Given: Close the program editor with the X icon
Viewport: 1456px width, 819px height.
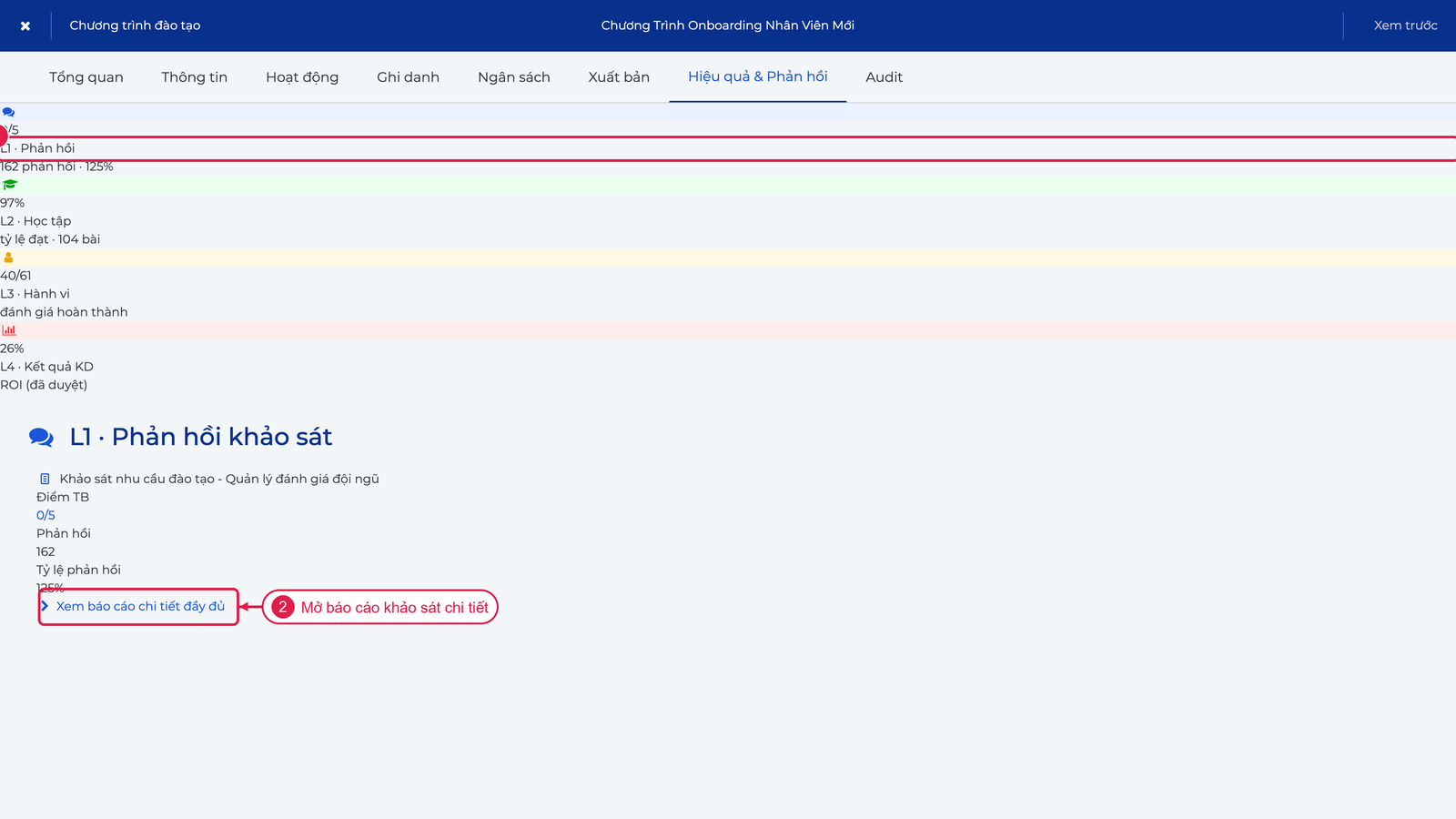Looking at the screenshot, I should click(x=25, y=25).
